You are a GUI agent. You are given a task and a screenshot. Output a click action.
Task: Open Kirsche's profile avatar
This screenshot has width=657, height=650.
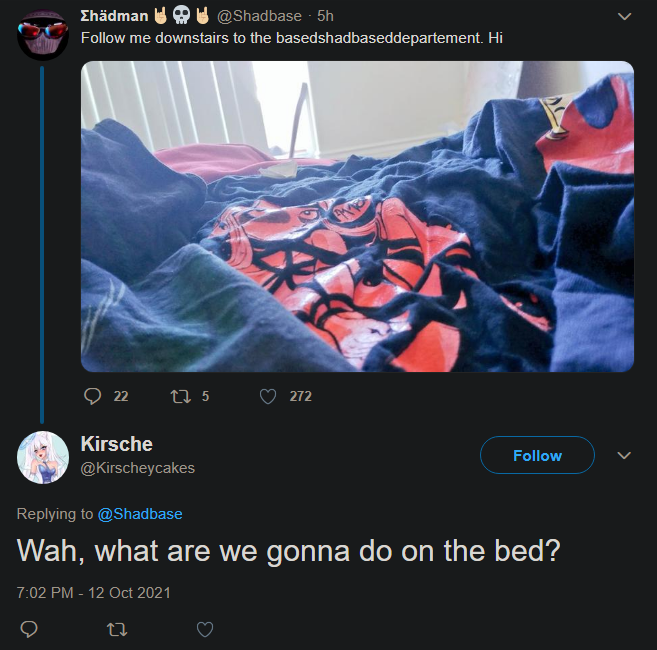(43, 457)
